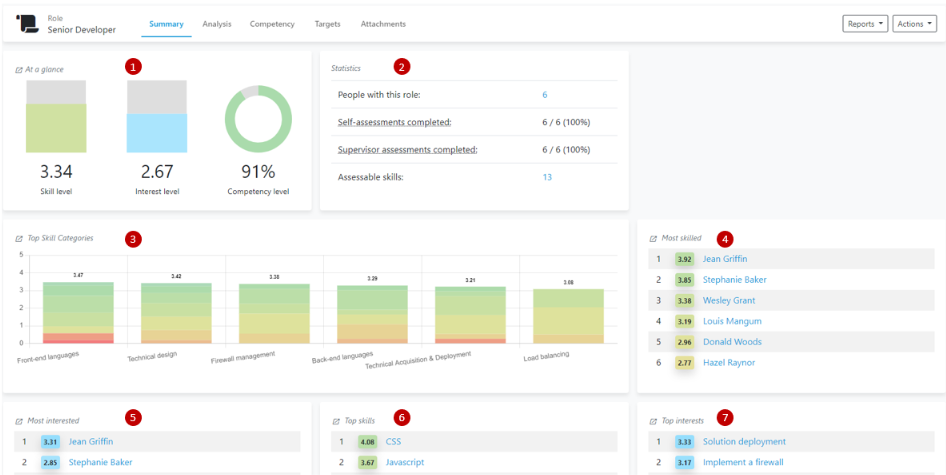Viewport: 946px width, 475px height.
Task: Click the Competency level donut chart
Action: point(257,119)
